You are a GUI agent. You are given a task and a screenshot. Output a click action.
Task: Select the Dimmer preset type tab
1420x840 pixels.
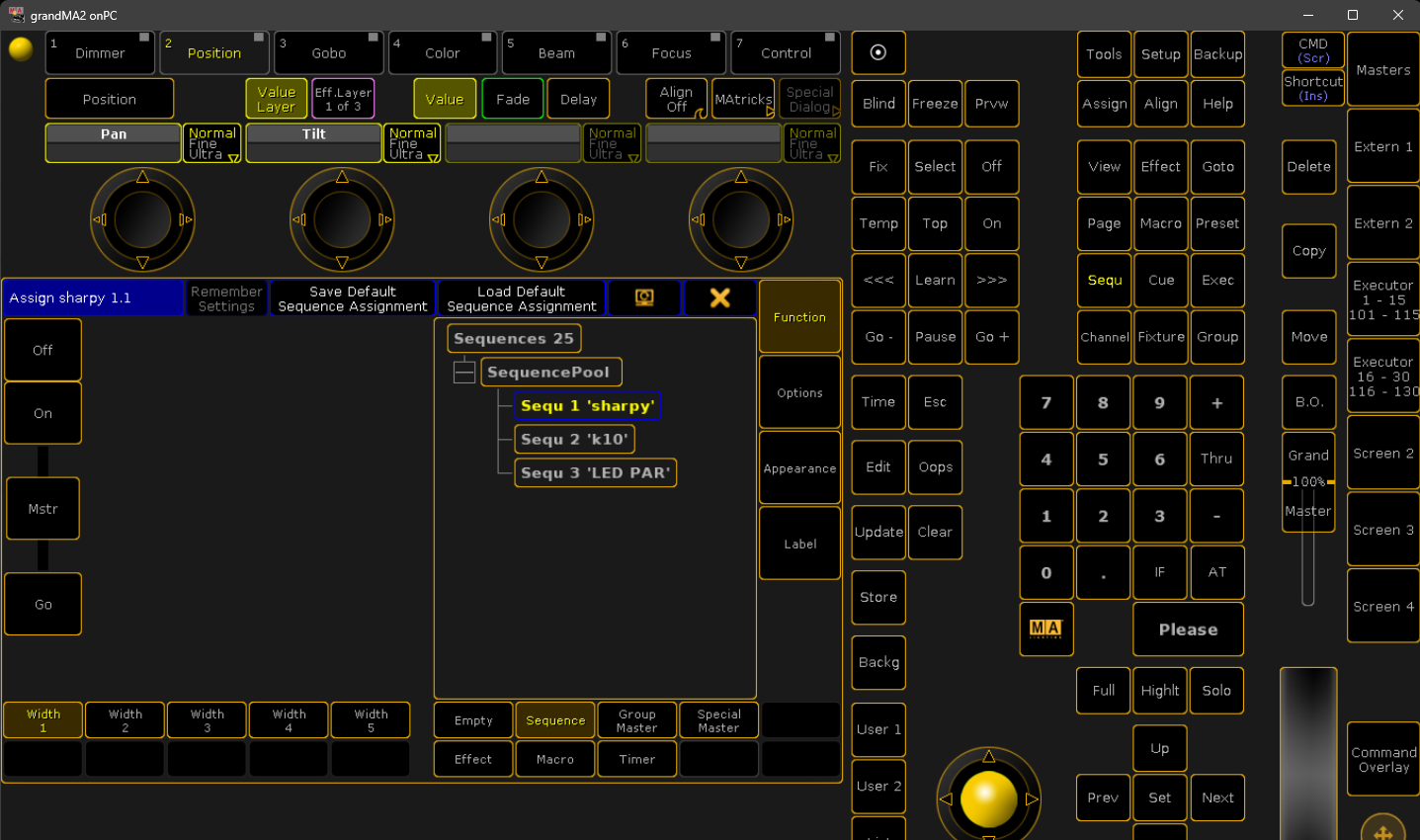100,52
